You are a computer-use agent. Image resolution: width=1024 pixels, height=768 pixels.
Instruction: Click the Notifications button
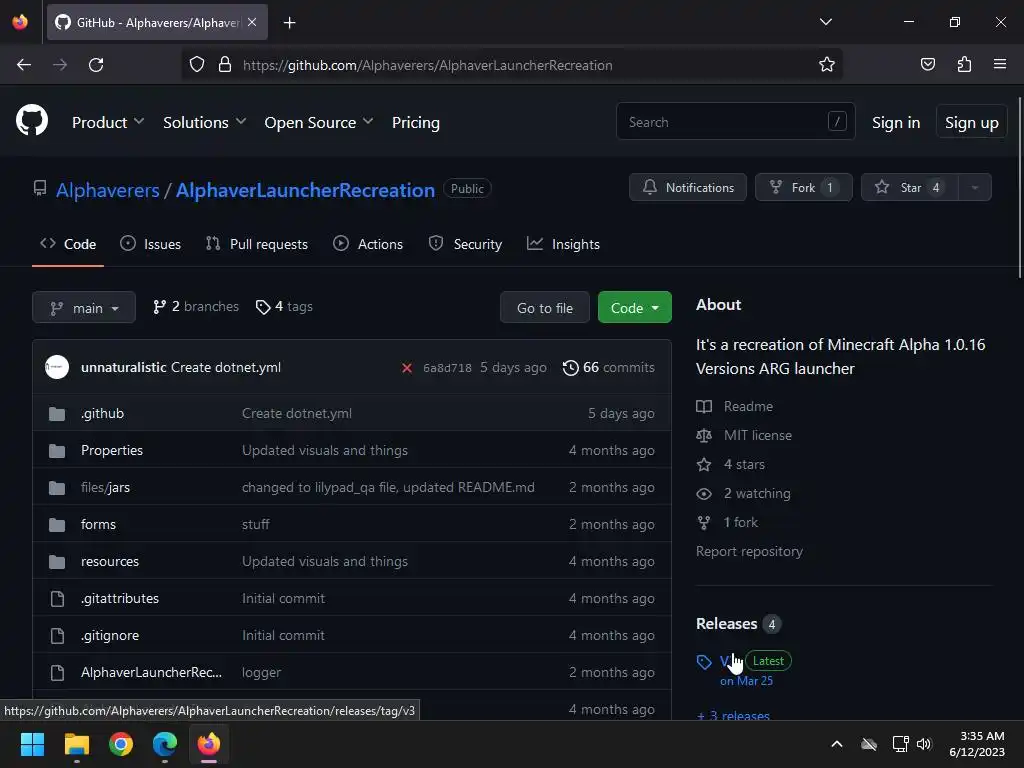tap(688, 187)
